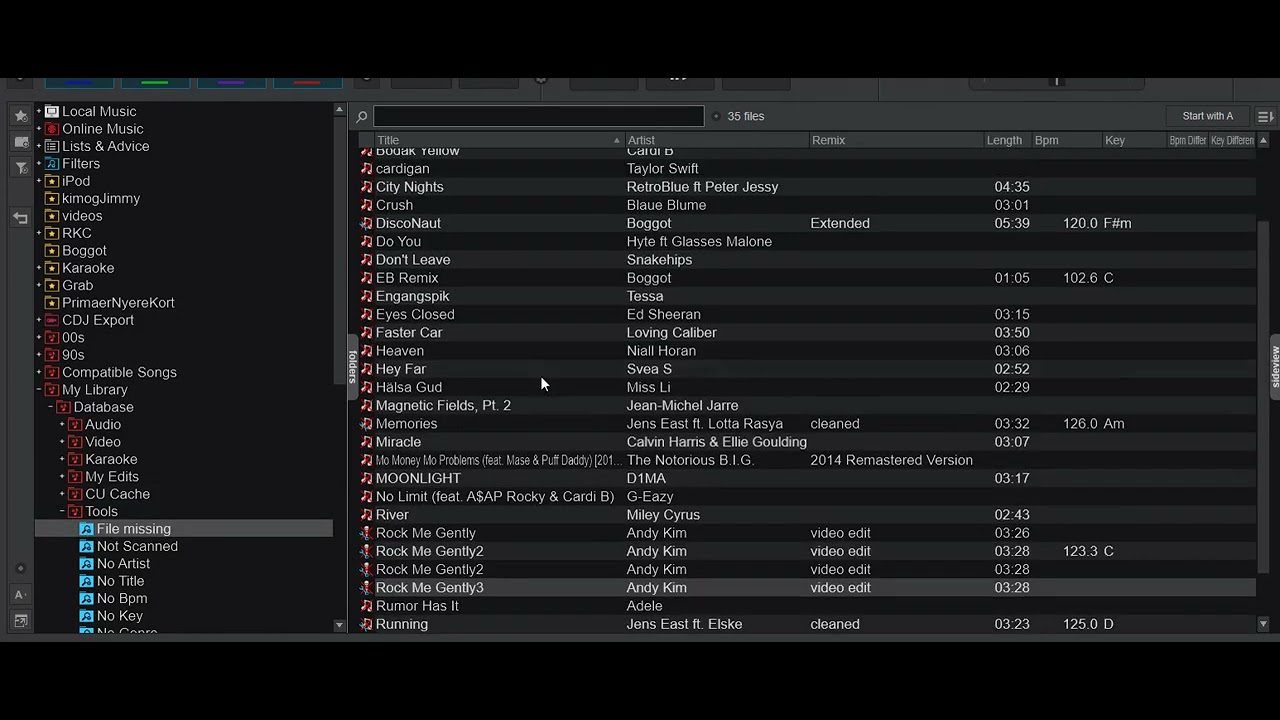1280x720 pixels.
Task: Click the music note icon for cardigan
Action: (366, 169)
